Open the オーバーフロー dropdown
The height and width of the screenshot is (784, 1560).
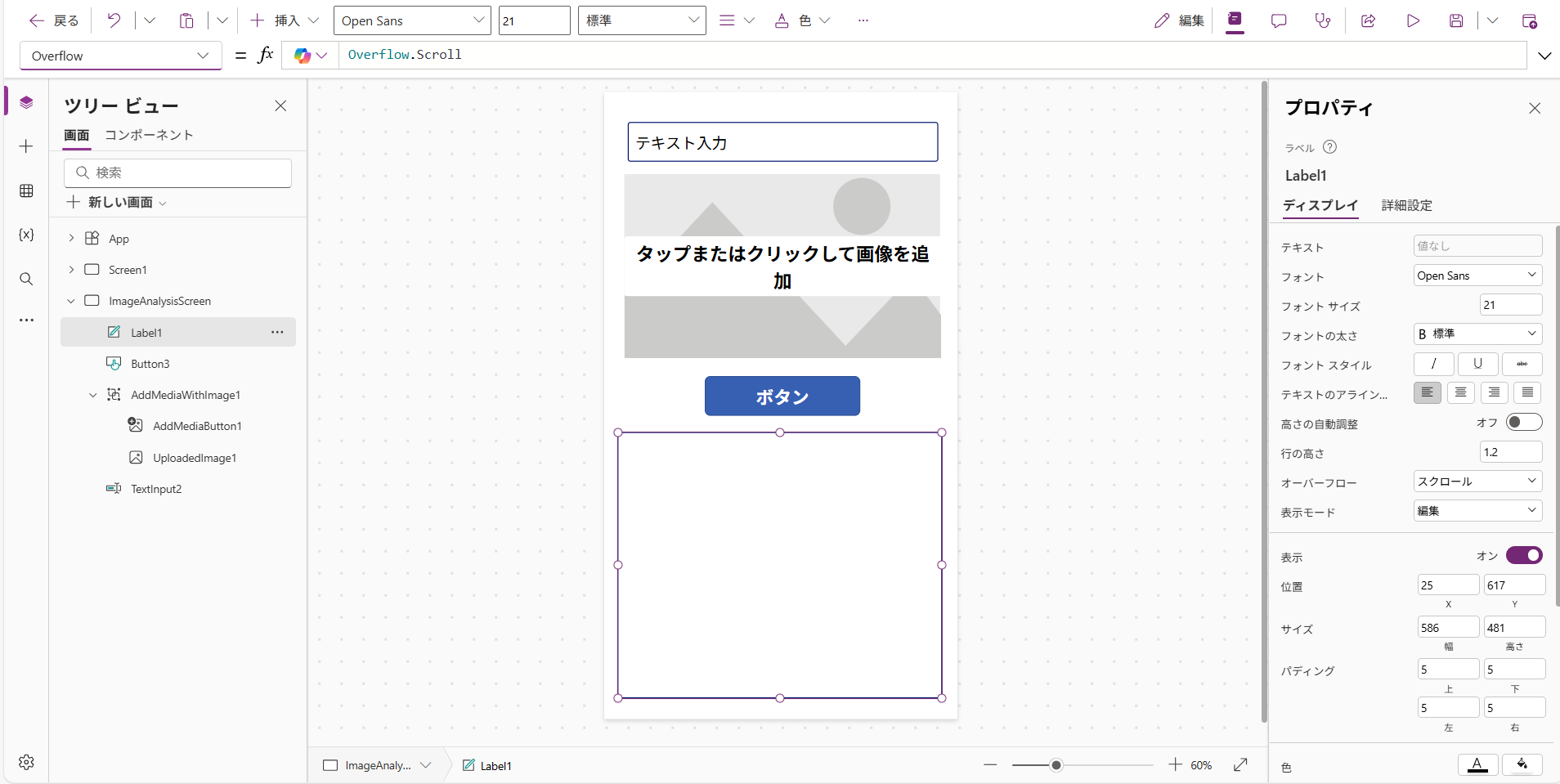pos(1476,482)
